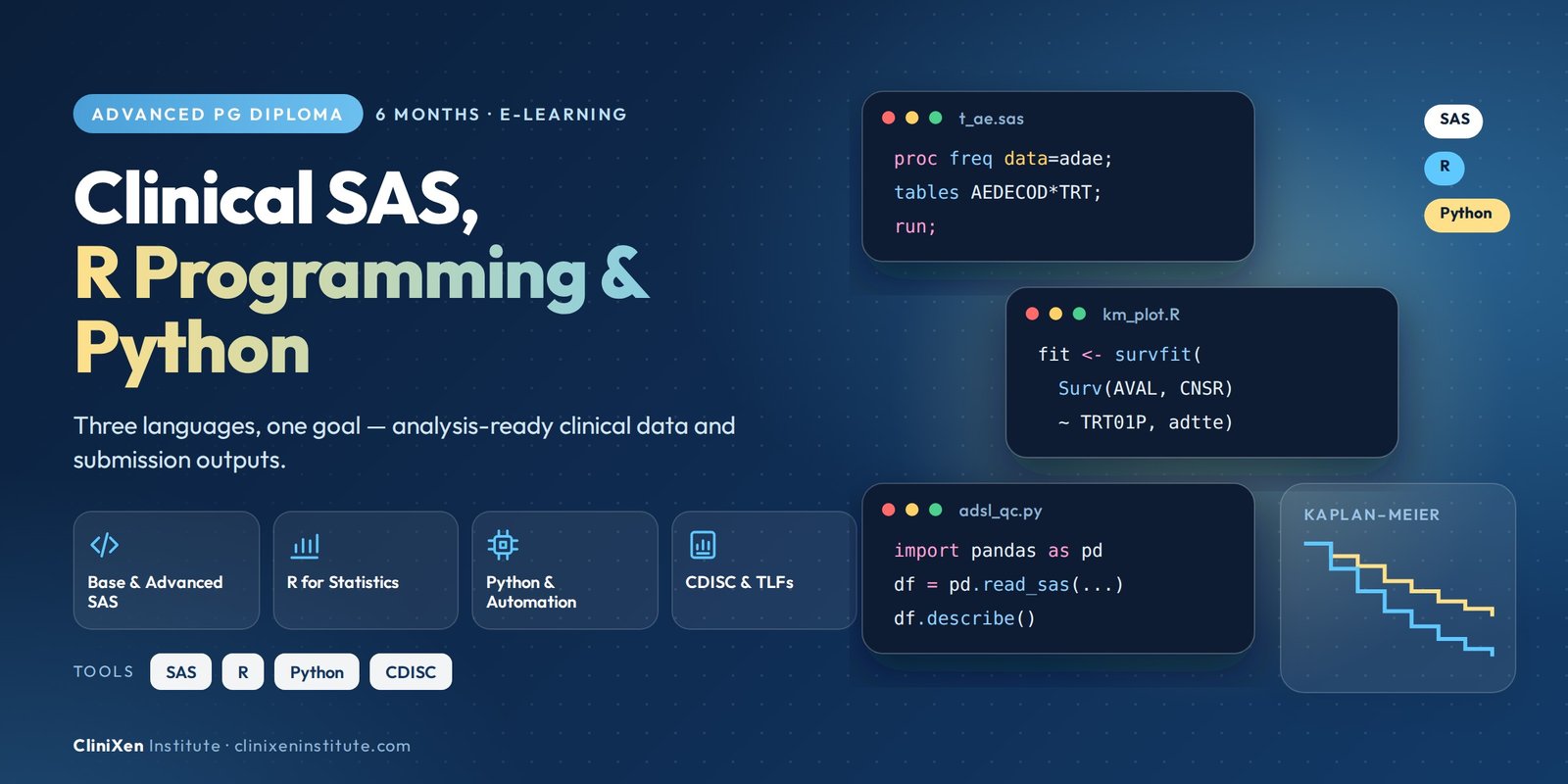
Task: Select the yellow Python pill at top right
Action: tap(1466, 215)
